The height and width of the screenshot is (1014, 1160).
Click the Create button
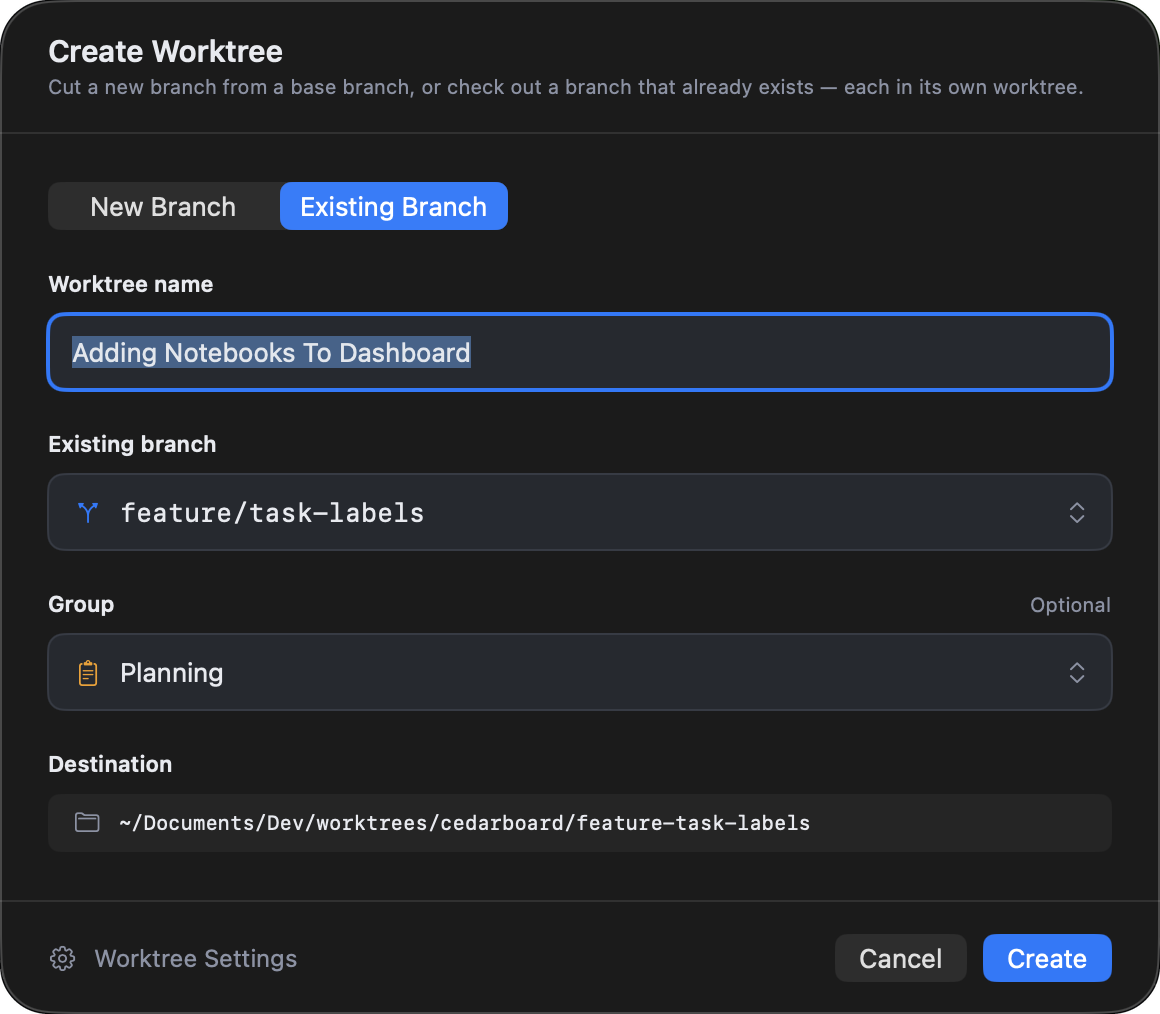(x=1047, y=959)
